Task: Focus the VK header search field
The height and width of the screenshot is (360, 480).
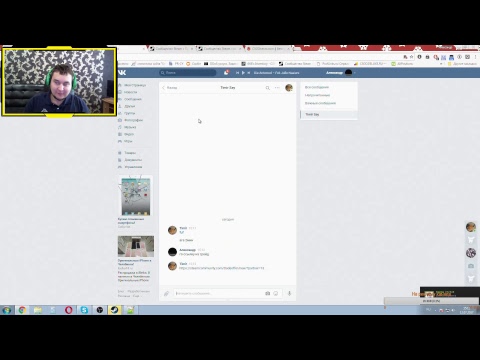Action: pos(188,72)
